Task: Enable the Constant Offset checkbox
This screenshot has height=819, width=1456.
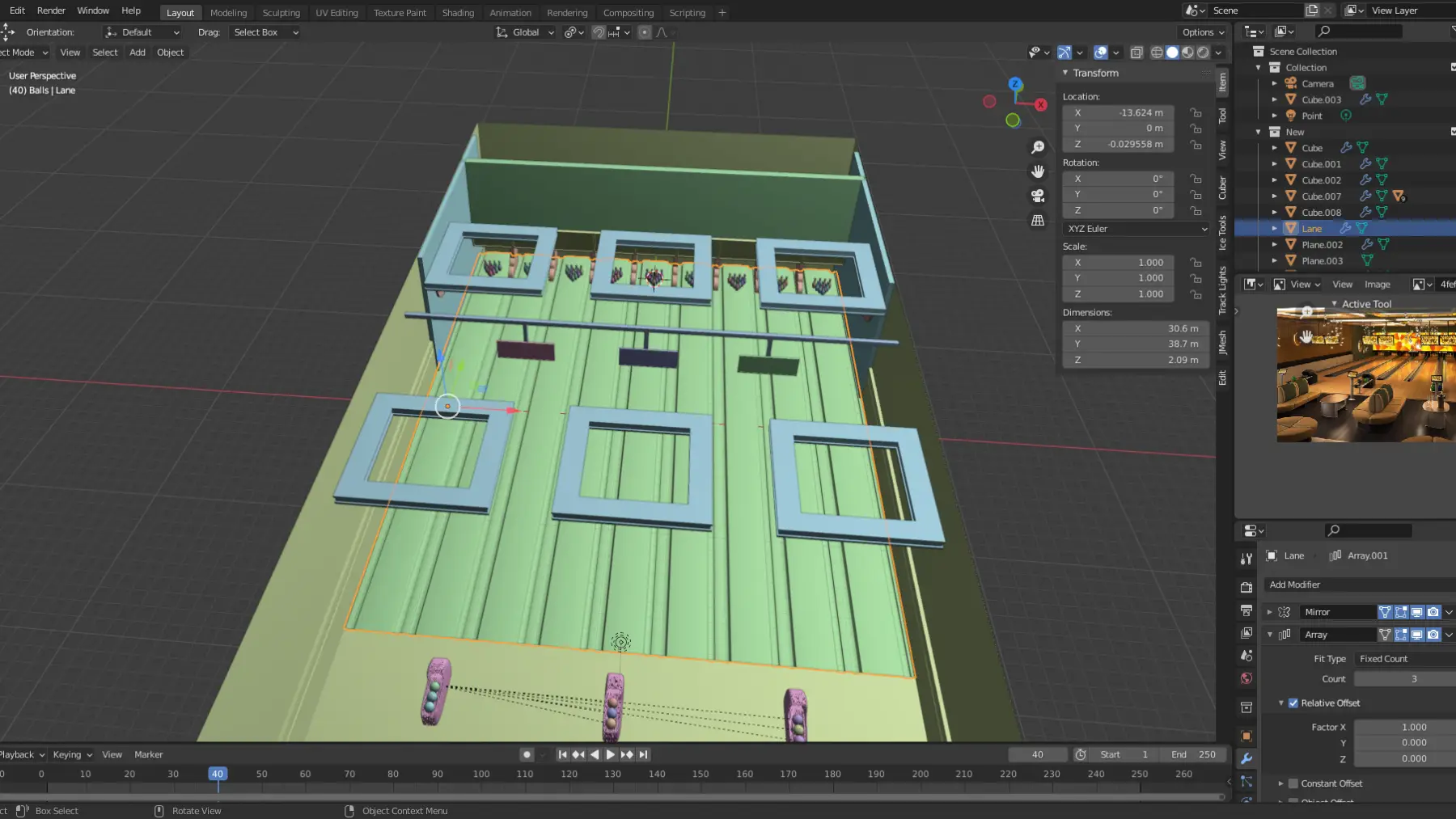Action: 1293,783
